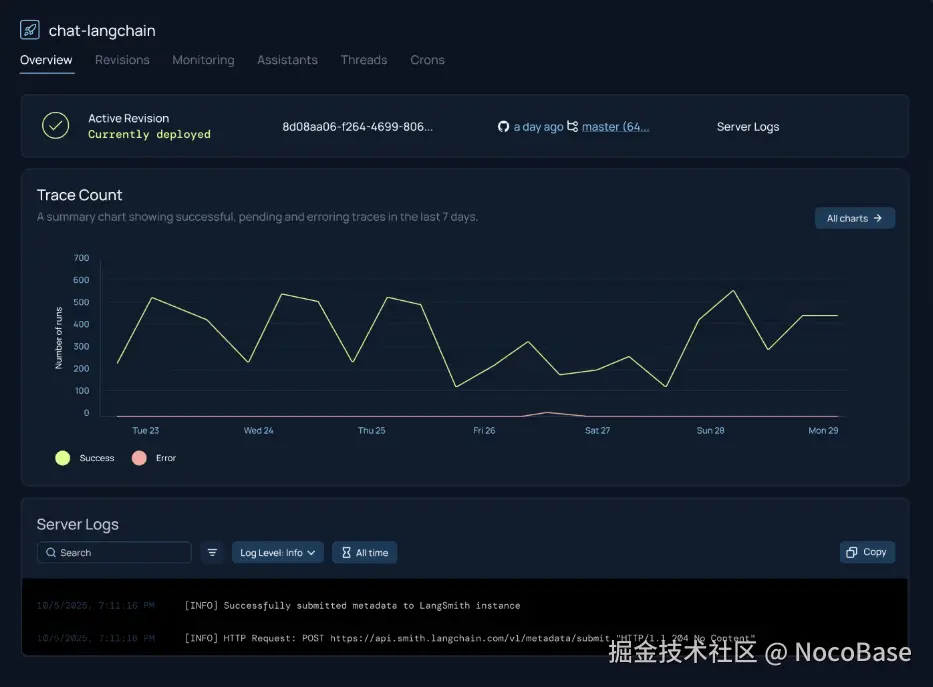The image size is (933, 687).
Task: Switch to the Monitoring tab
Action: 203,60
